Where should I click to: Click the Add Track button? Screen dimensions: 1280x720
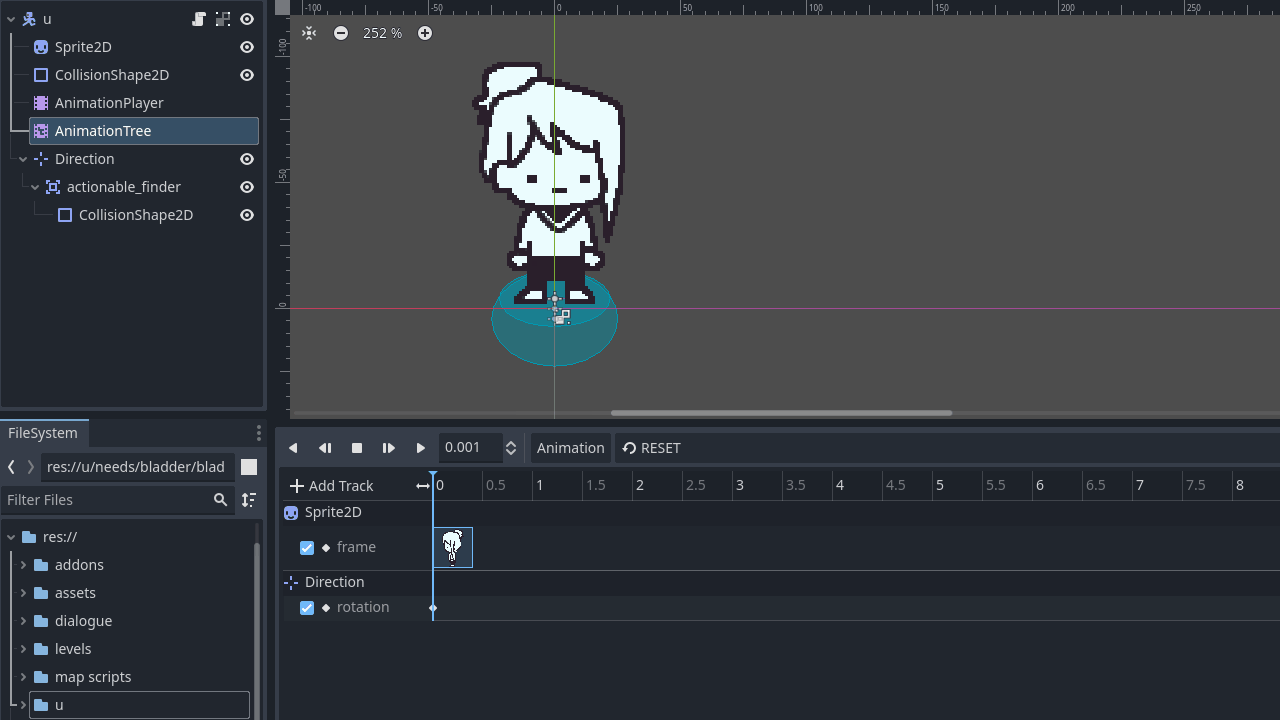pos(331,486)
